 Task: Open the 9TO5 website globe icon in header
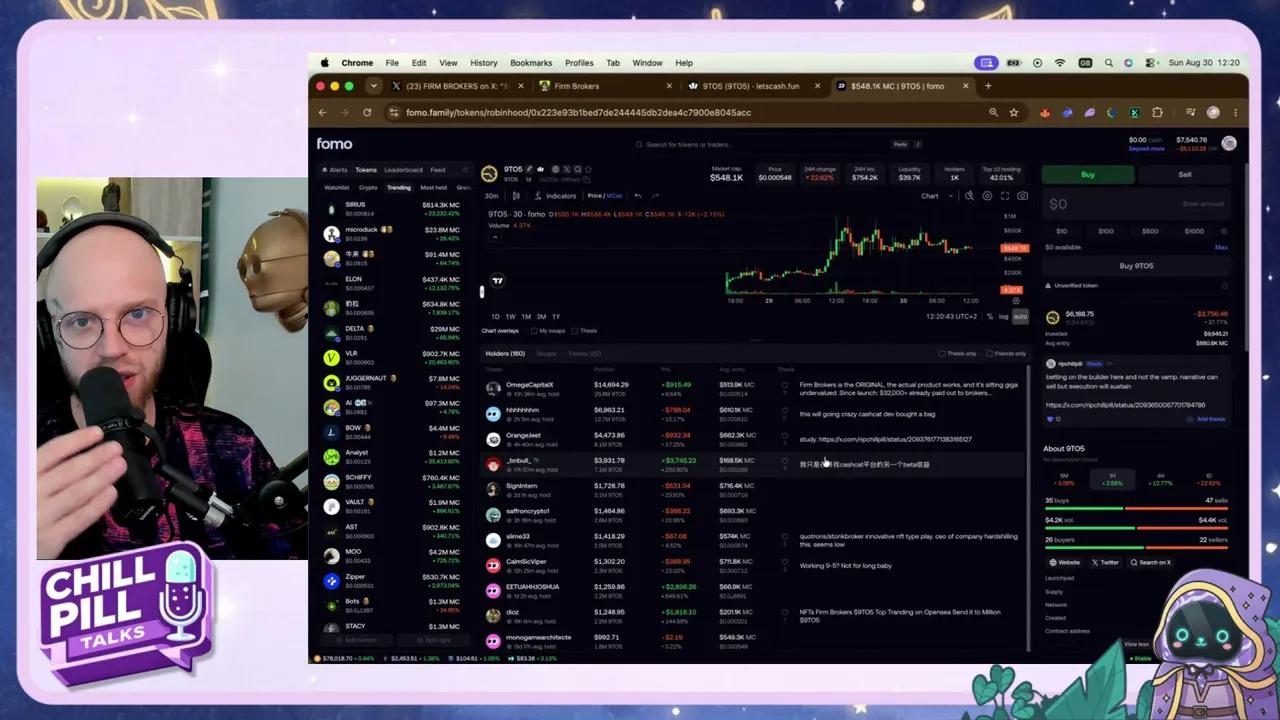[555, 170]
